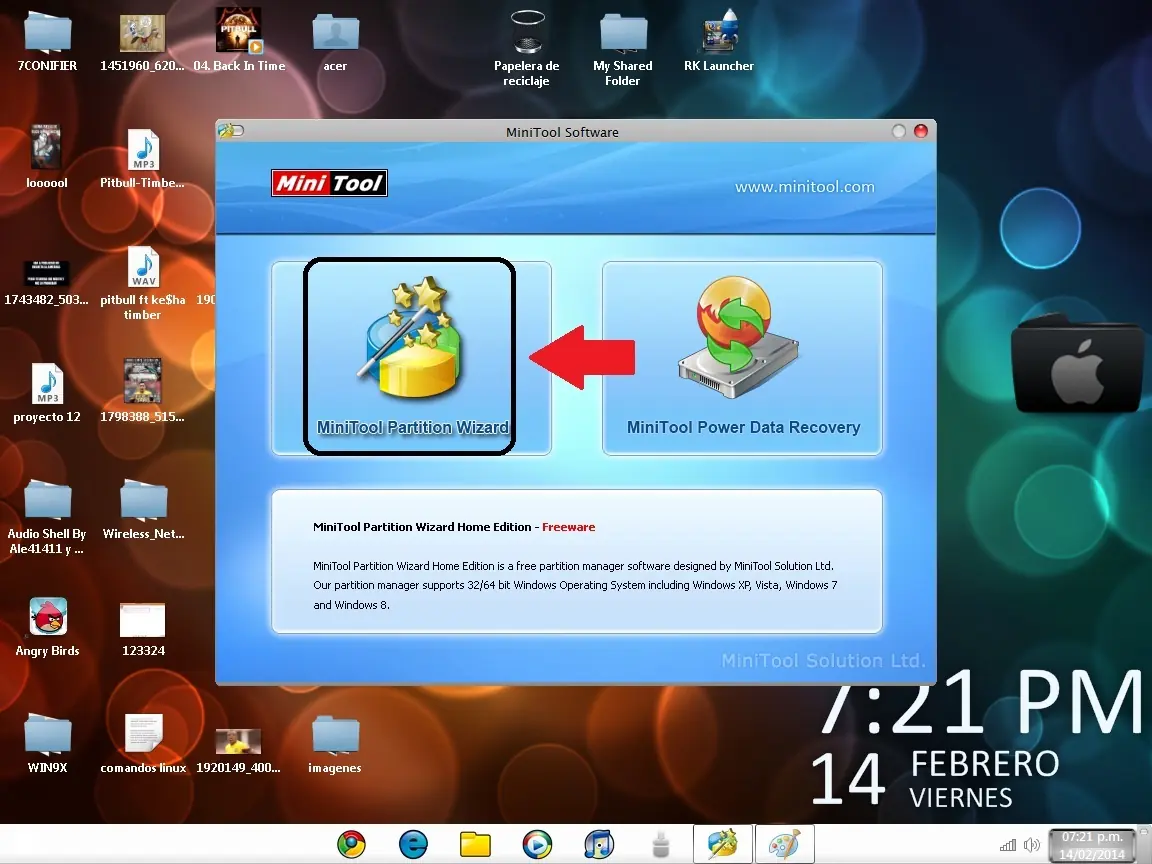Open pitbull ft ke$ha timber WAV file
This screenshot has width=1152, height=864.
(143, 284)
